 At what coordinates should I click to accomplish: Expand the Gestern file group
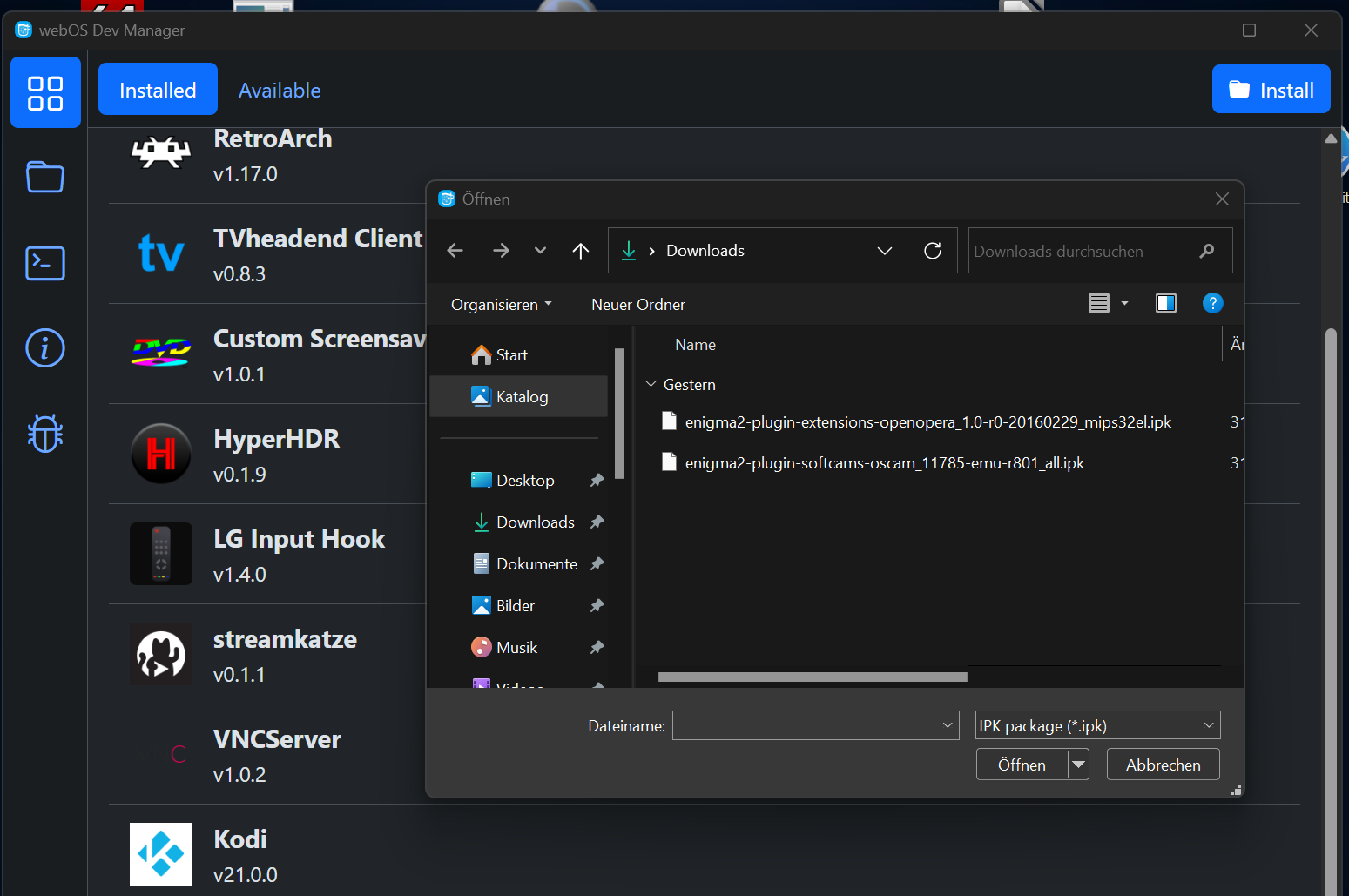coord(651,384)
